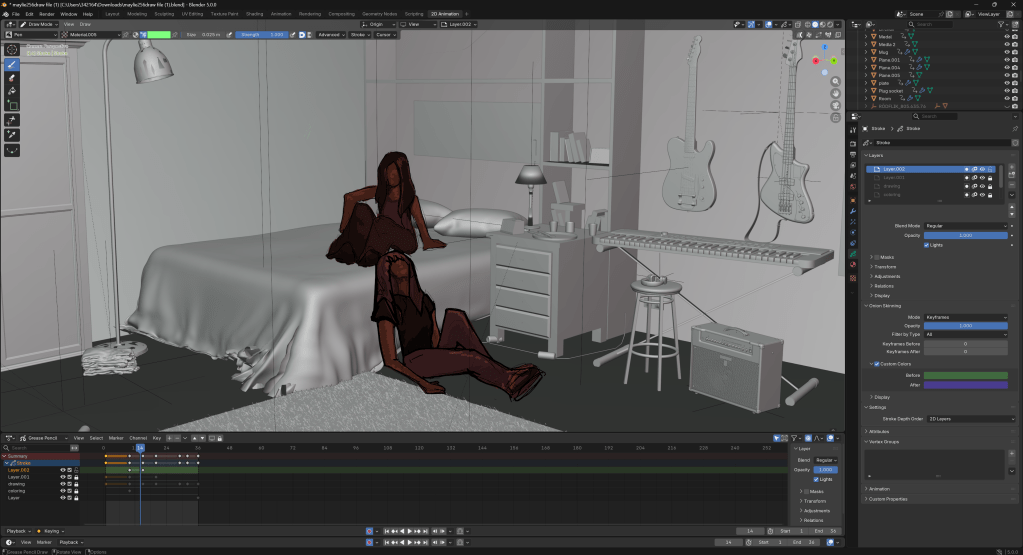Open the Blend Mode dropdown in properties

coord(966,226)
